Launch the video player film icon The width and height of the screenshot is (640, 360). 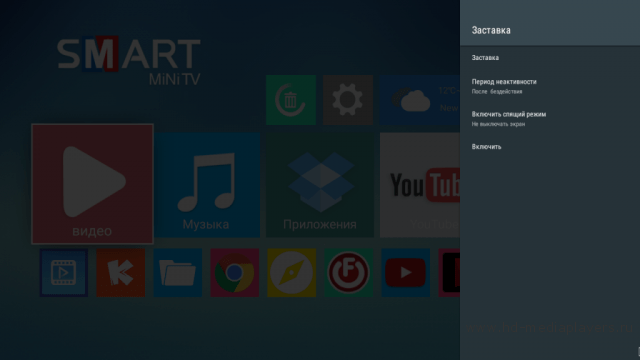[x=64, y=273]
